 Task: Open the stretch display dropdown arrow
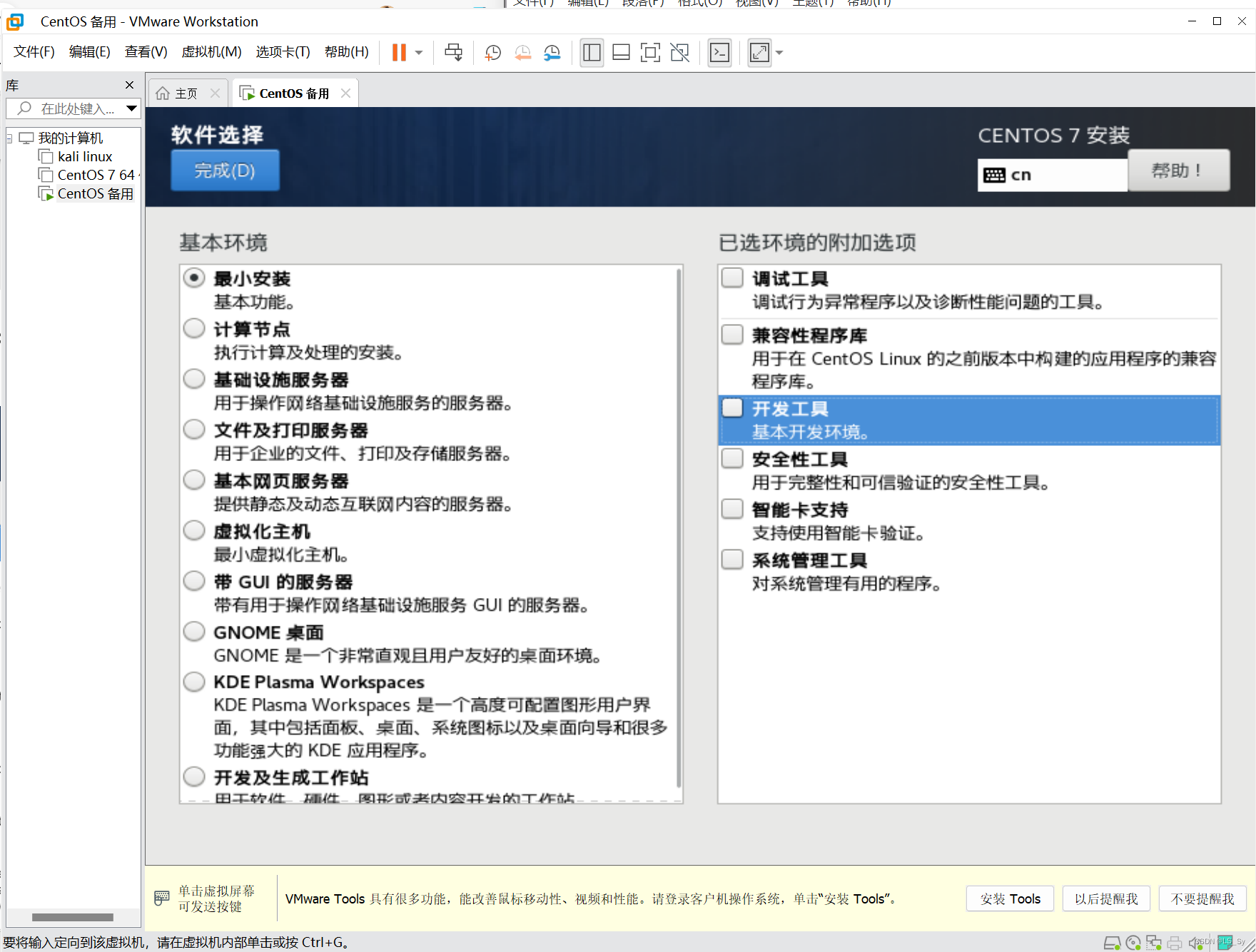(x=779, y=53)
